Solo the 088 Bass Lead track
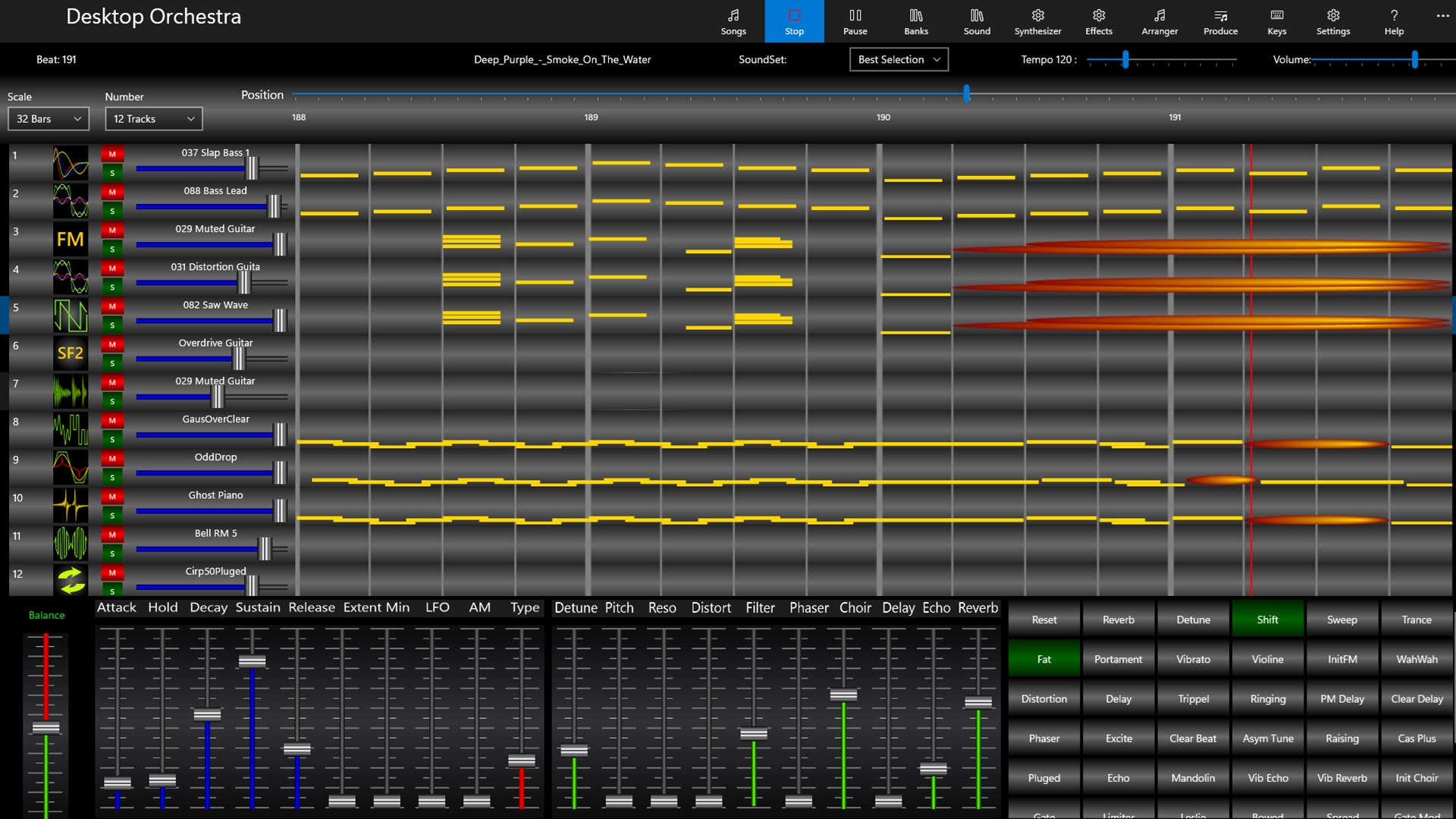The height and width of the screenshot is (819, 1456). (x=112, y=211)
